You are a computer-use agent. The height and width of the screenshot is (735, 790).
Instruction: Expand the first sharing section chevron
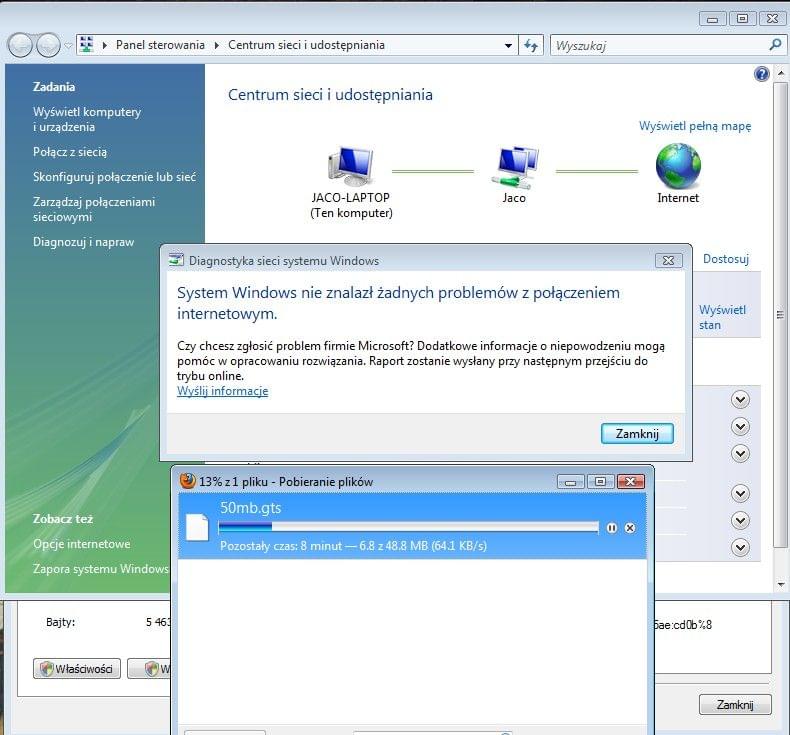coord(740,400)
